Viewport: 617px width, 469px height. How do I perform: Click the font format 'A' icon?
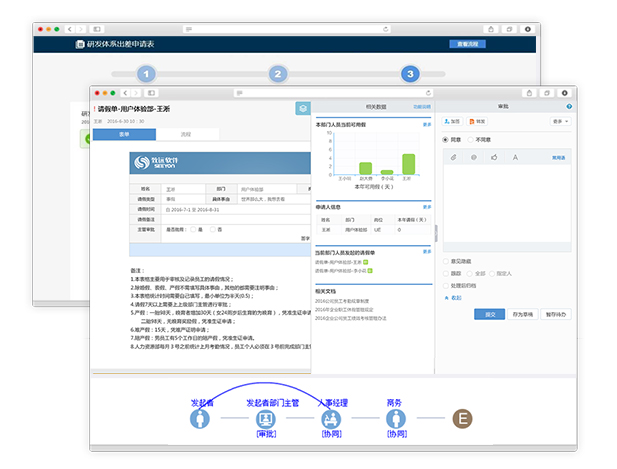[515, 157]
